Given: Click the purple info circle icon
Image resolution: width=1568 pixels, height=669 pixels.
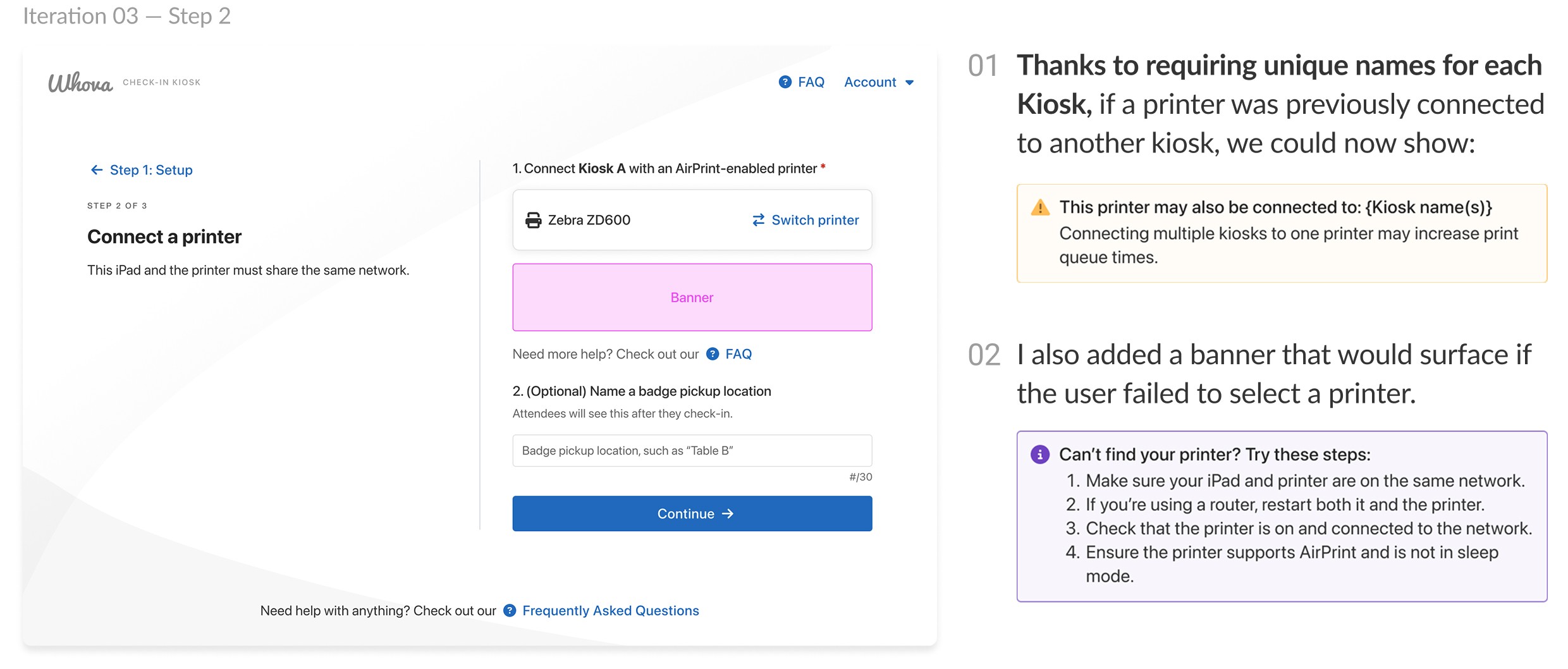Looking at the screenshot, I should click(x=1039, y=455).
